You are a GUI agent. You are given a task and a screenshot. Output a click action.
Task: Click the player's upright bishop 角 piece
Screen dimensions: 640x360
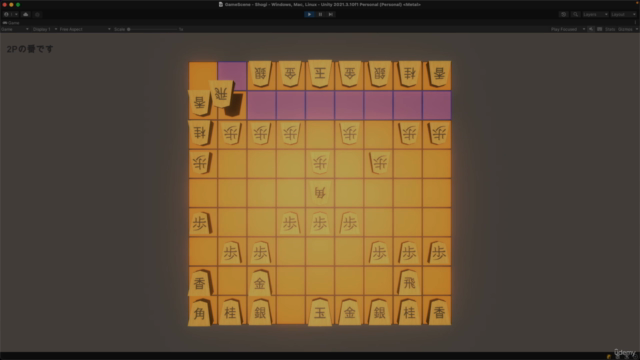[x=200, y=312]
